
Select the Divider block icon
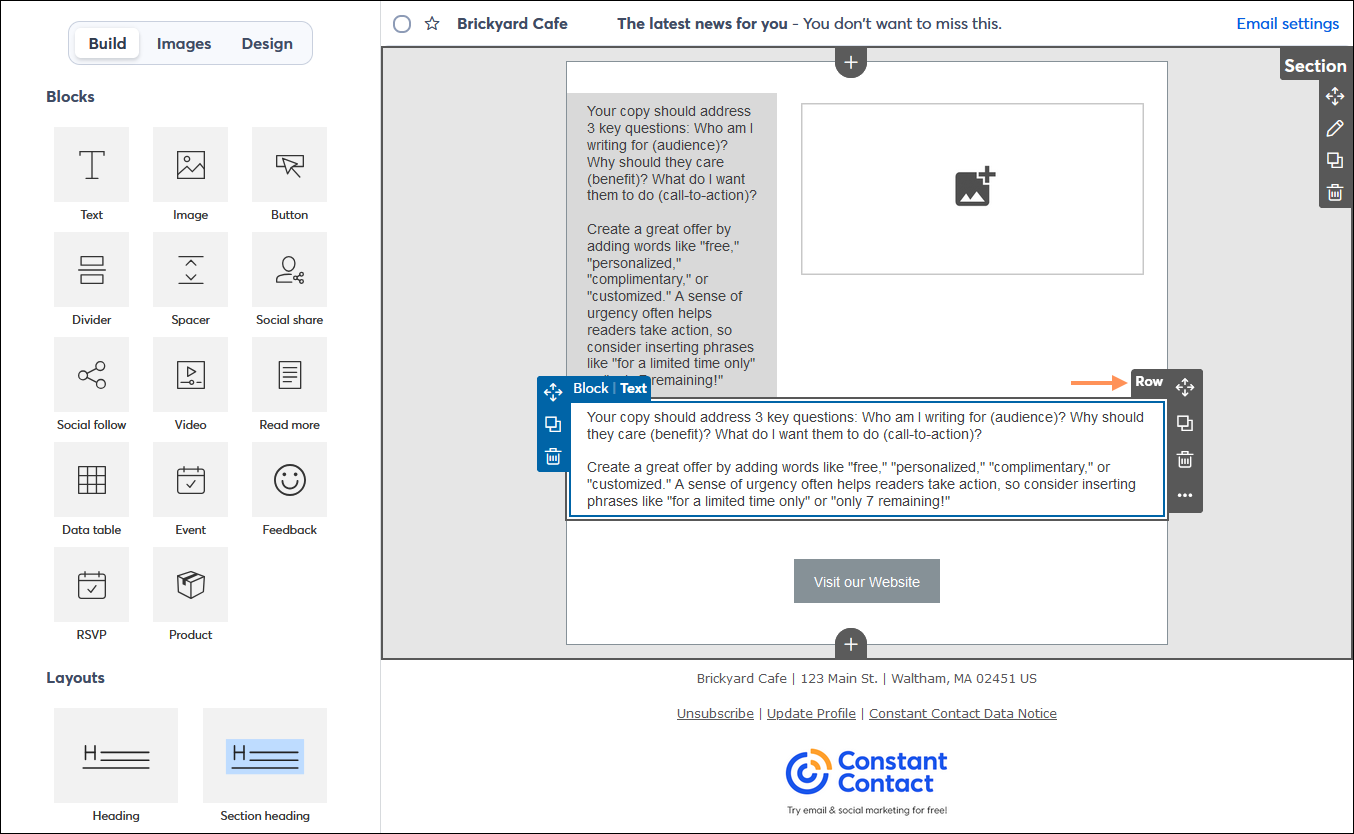92,270
